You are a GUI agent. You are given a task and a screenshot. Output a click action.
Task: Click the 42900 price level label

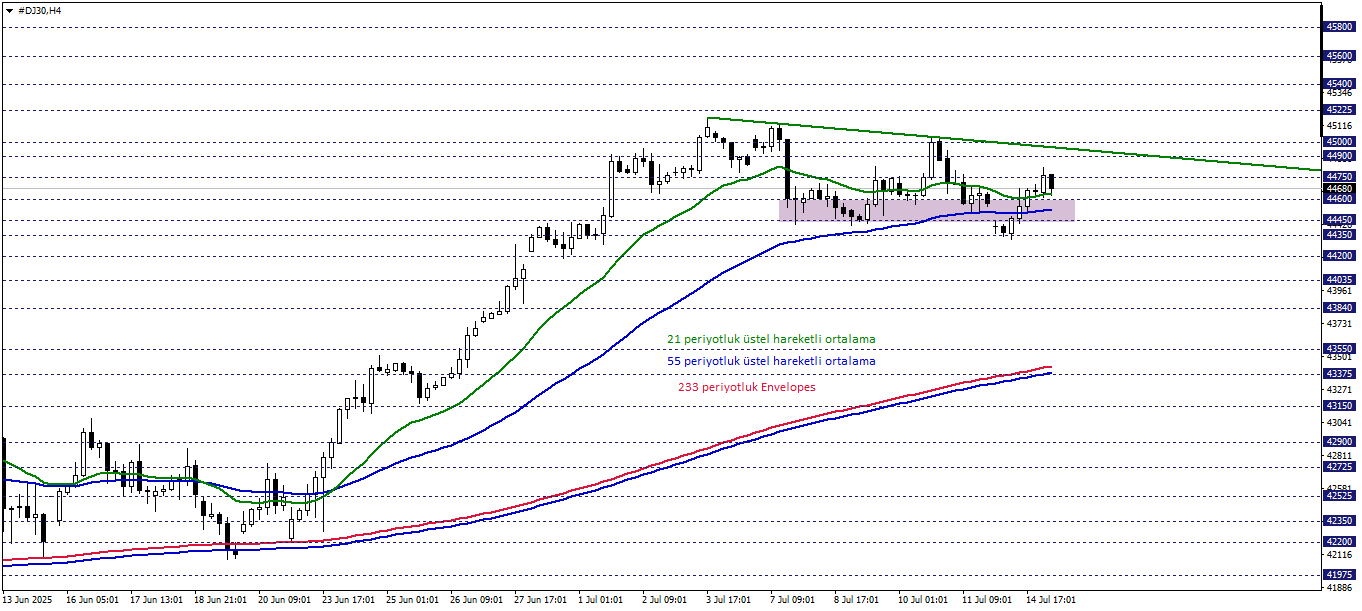click(1339, 442)
